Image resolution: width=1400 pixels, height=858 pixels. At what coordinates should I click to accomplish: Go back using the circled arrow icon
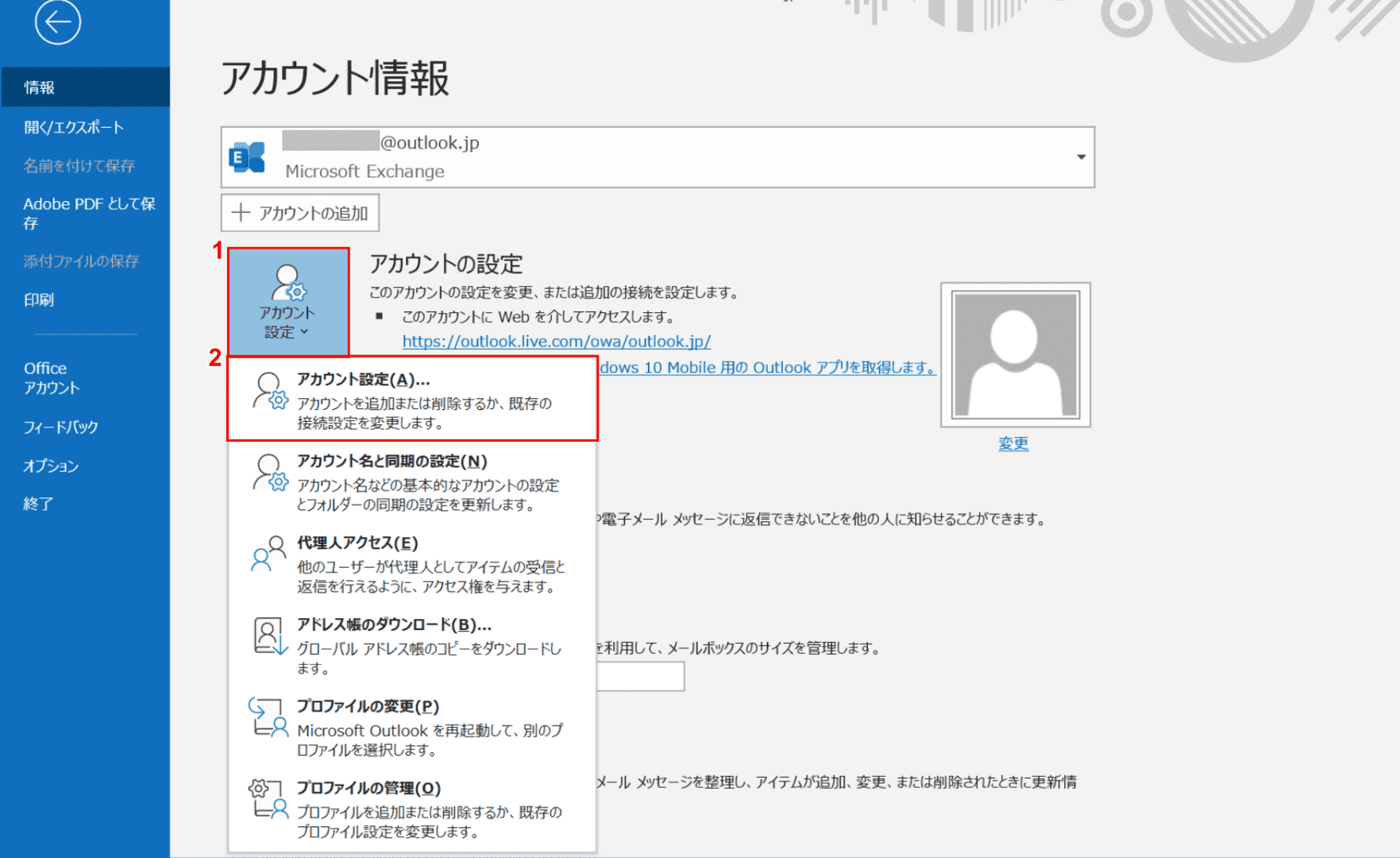tap(57, 22)
